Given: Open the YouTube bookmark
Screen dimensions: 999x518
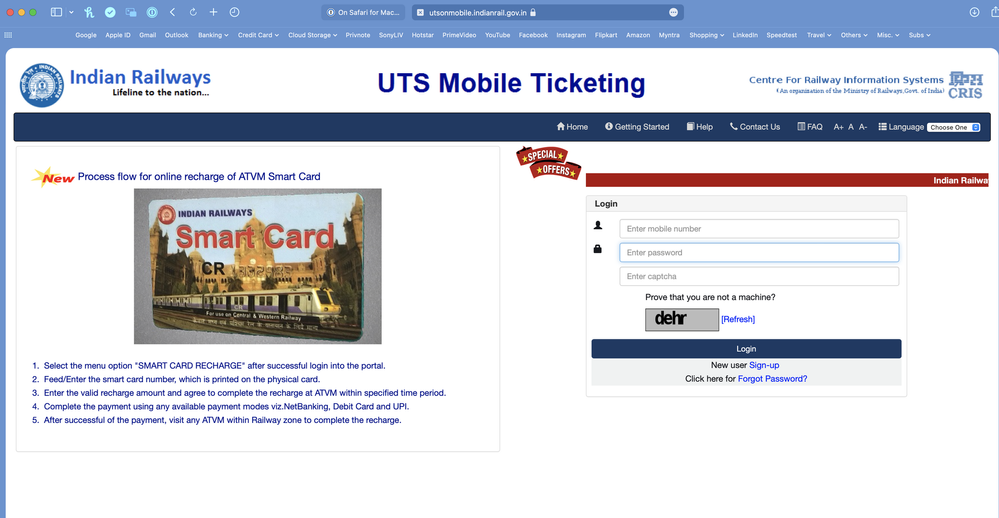Looking at the screenshot, I should pos(497,35).
